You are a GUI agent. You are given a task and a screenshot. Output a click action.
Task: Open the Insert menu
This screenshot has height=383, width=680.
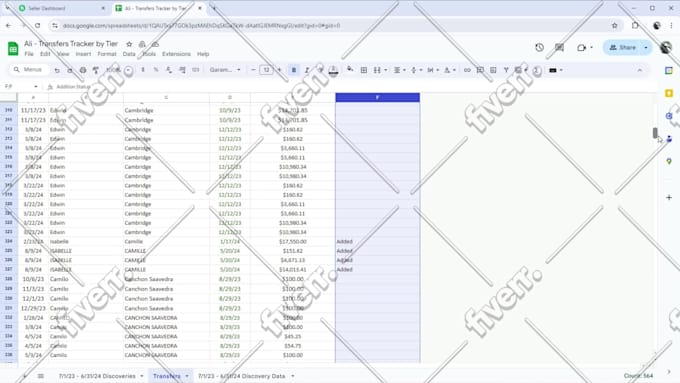[x=83, y=54]
